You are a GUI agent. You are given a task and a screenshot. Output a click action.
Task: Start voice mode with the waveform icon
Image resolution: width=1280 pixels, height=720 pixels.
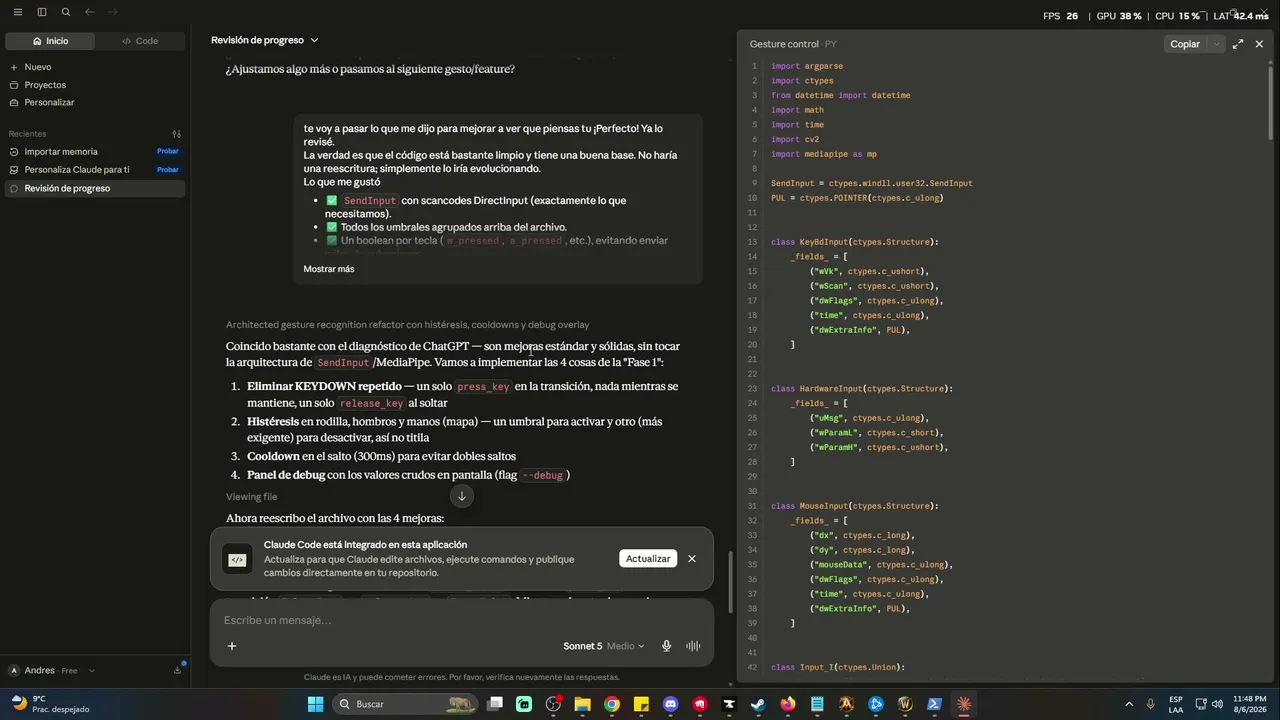coord(693,646)
